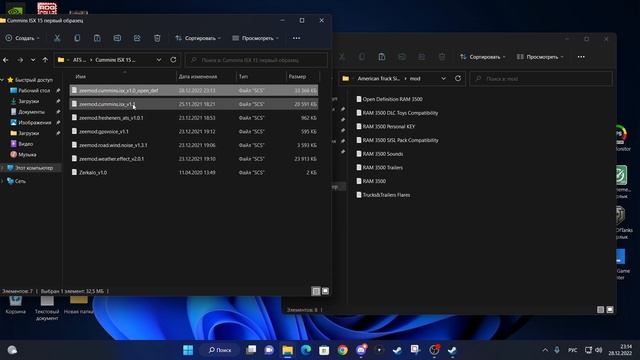Image resolution: width=640 pixels, height=360 pixels.
Task: Sort files by the Размер column header
Action: (x=297, y=77)
